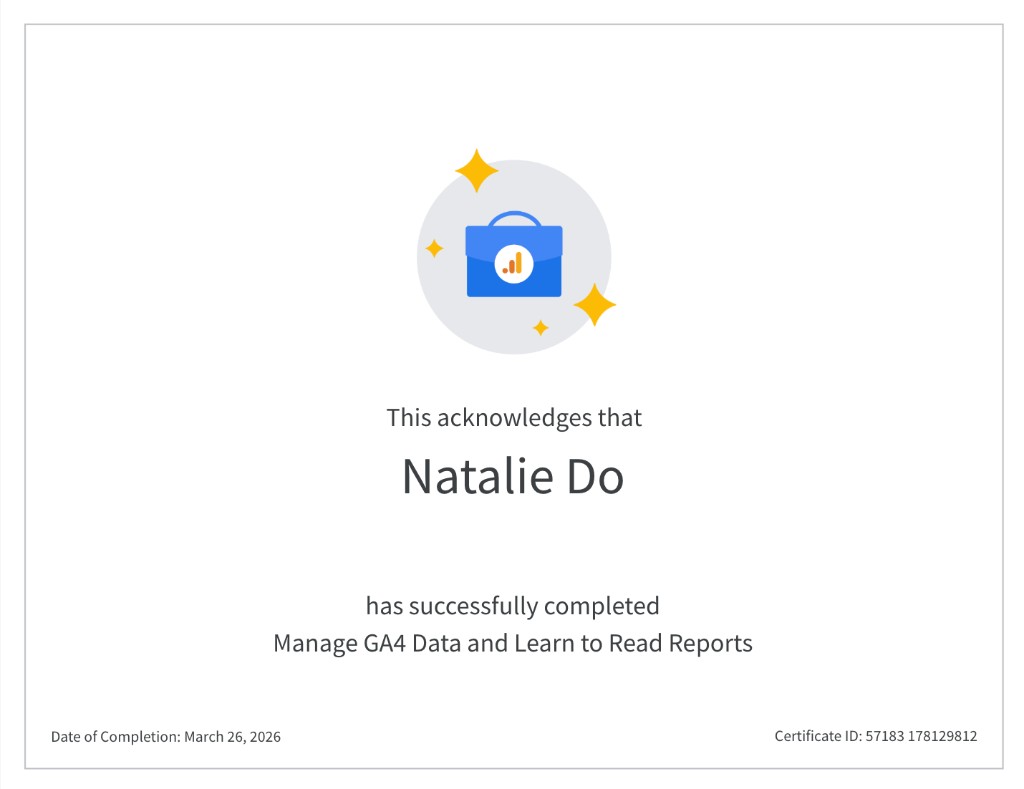Click the recipient name "Natalie Do"

click(513, 476)
